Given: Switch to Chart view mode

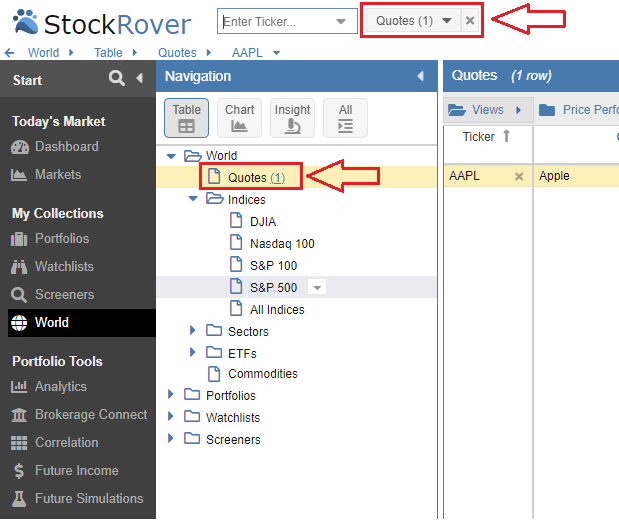Looking at the screenshot, I should [240, 118].
